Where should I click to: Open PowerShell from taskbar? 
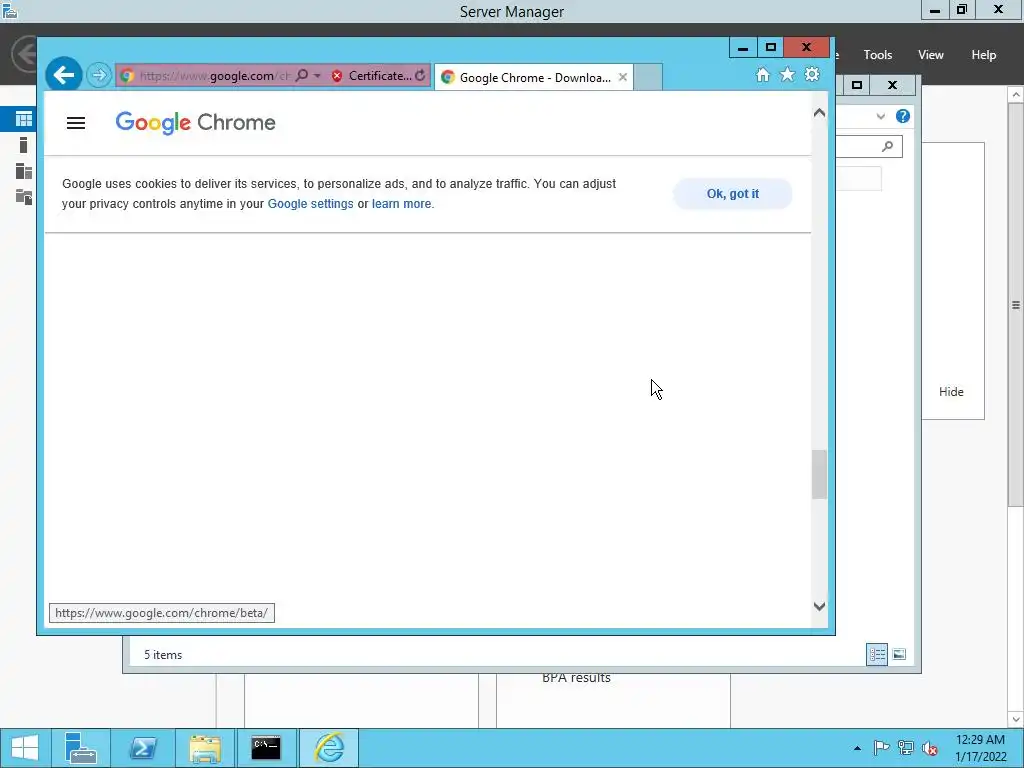tap(143, 748)
